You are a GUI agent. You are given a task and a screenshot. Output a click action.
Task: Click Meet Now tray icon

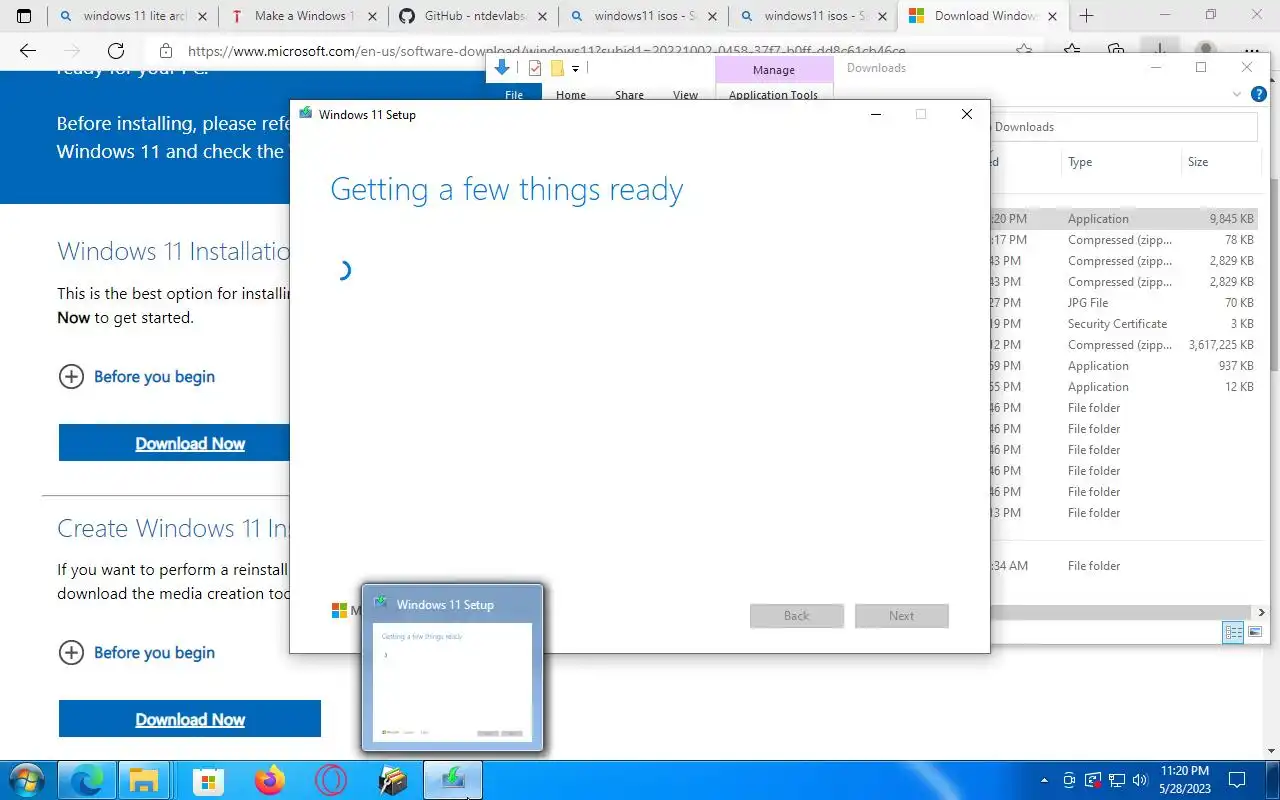tap(1069, 780)
